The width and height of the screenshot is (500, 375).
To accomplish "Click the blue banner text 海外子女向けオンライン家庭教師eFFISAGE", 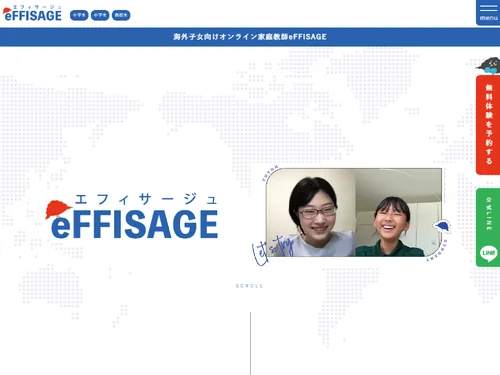I will [250, 37].
